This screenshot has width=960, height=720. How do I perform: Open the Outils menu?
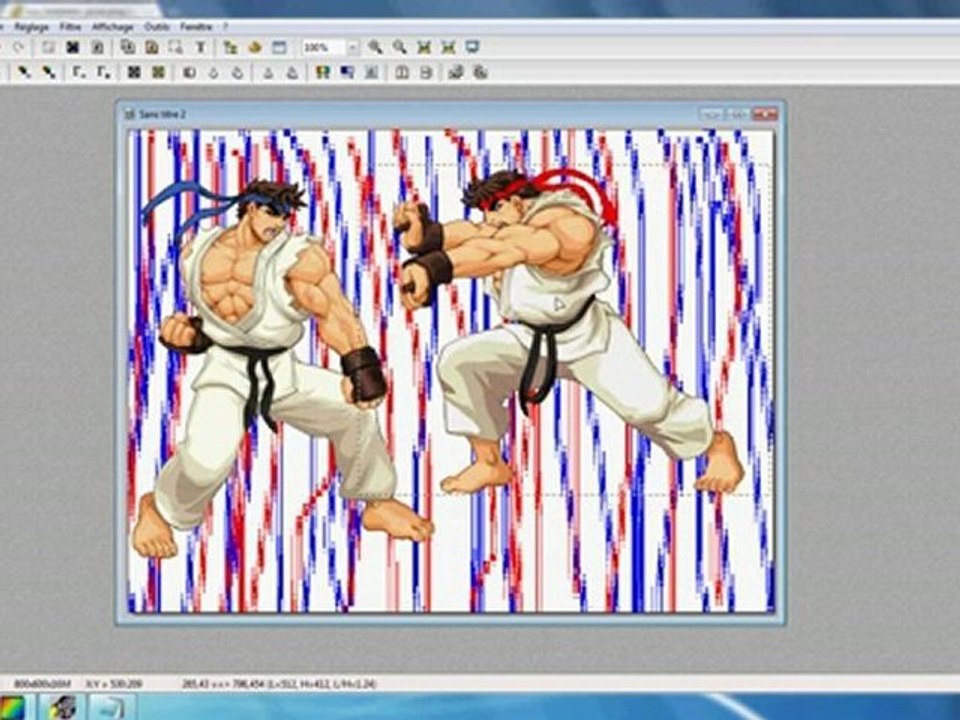[157, 26]
